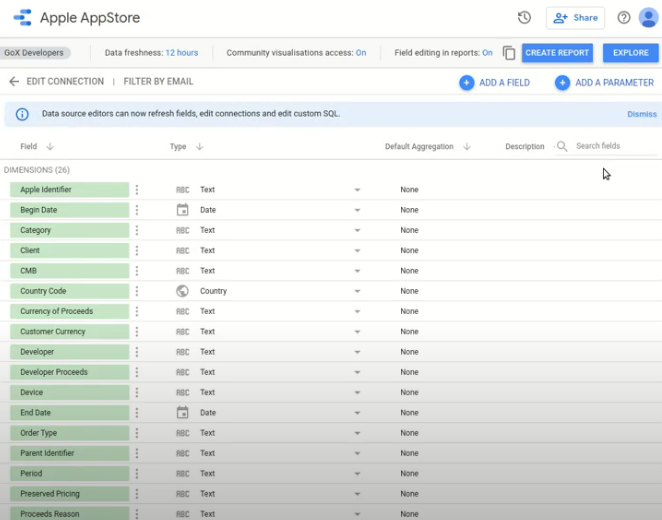Open three-dot menu for Begin Date
This screenshot has width=662, height=520.
click(x=137, y=210)
